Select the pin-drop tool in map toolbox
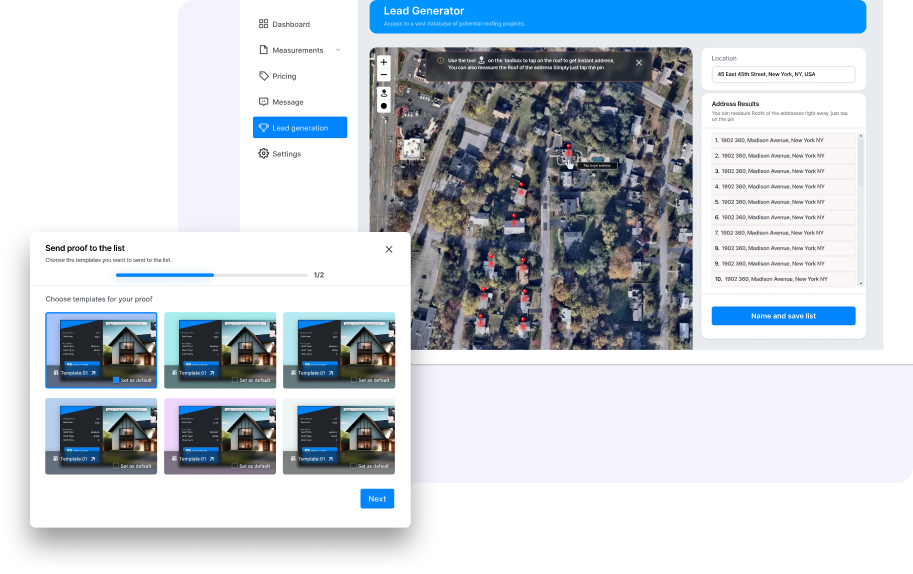 [384, 92]
